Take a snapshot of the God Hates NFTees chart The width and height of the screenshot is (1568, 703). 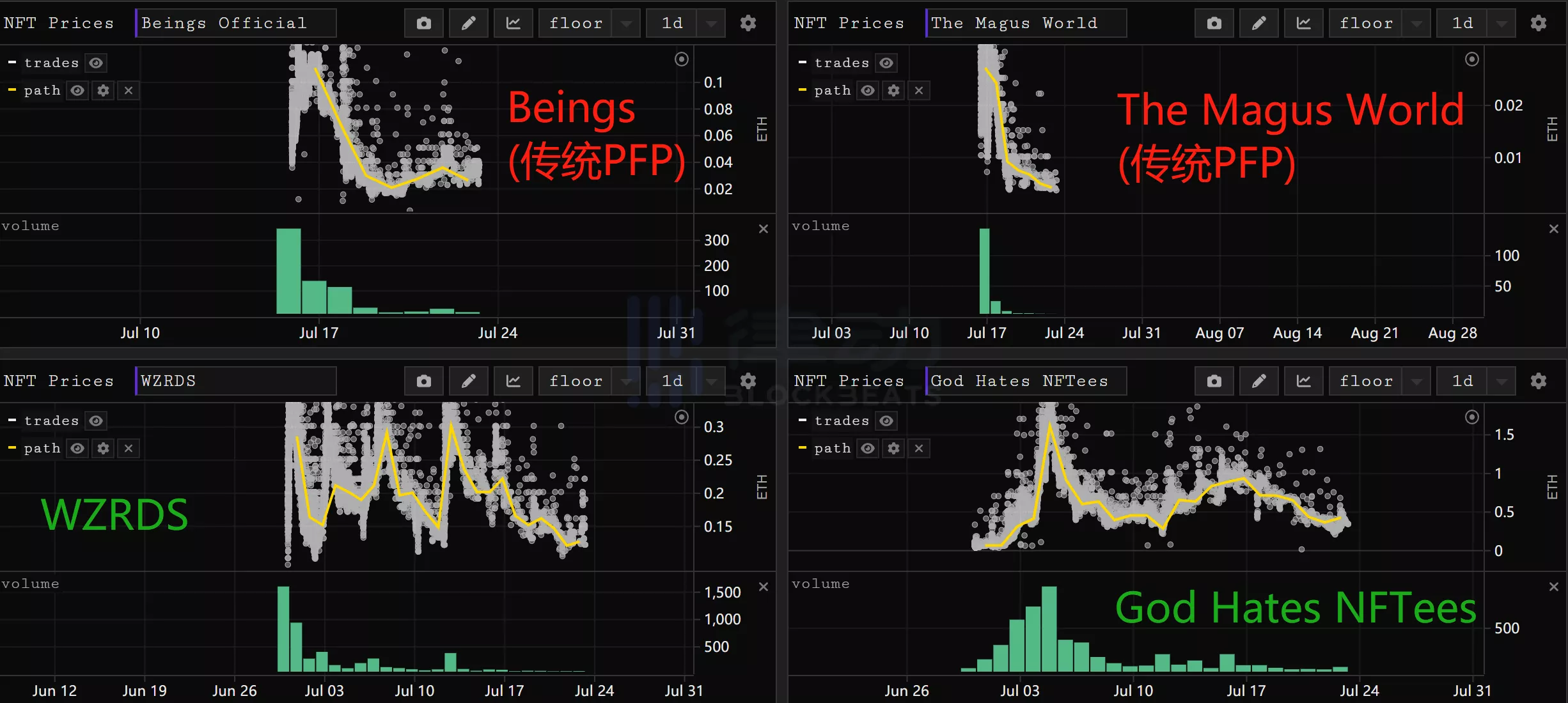click(x=1214, y=382)
